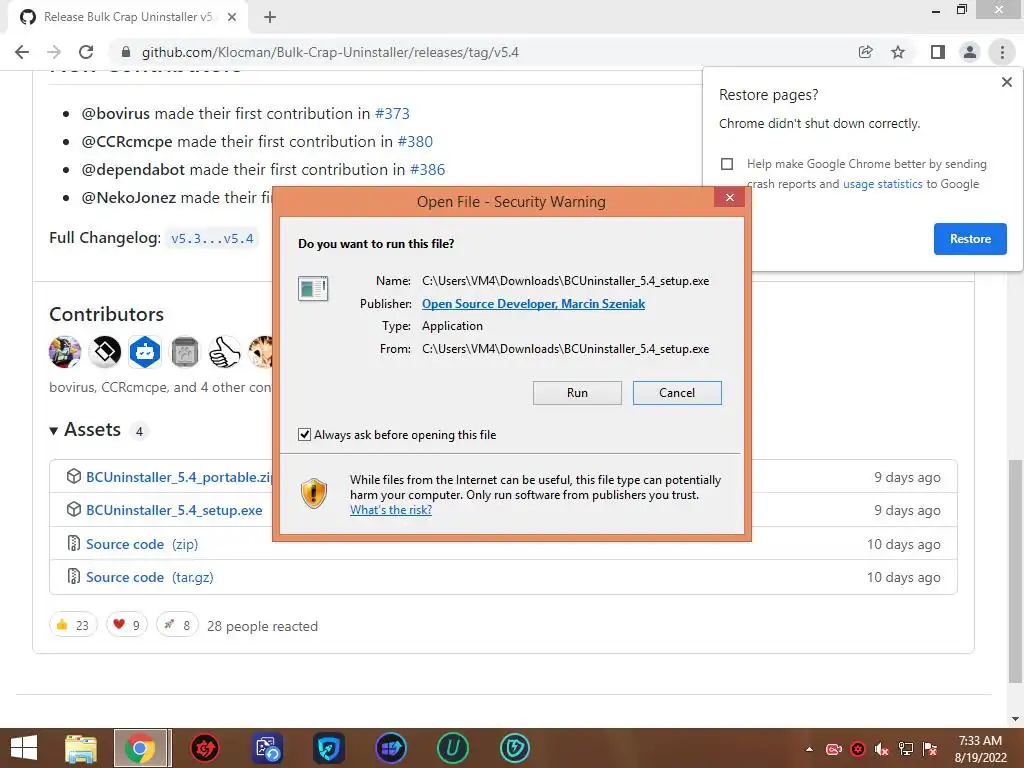Click the browser forward arrow
Image resolution: width=1024 pixels, height=768 pixels.
tap(54, 52)
